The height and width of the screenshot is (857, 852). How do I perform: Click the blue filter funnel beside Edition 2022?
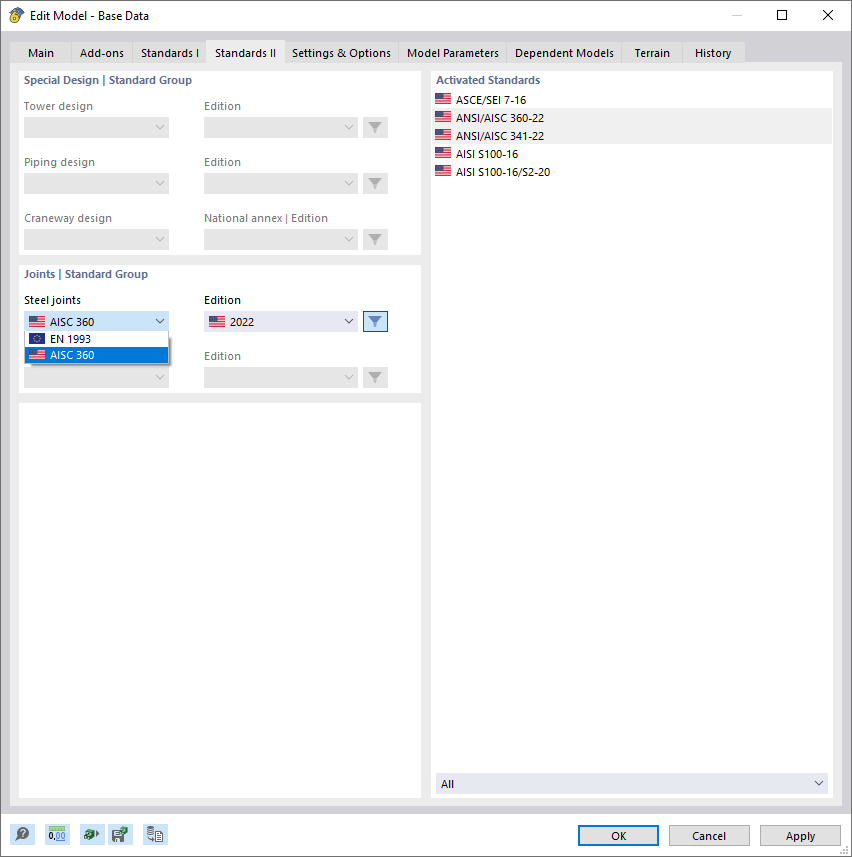tap(375, 321)
